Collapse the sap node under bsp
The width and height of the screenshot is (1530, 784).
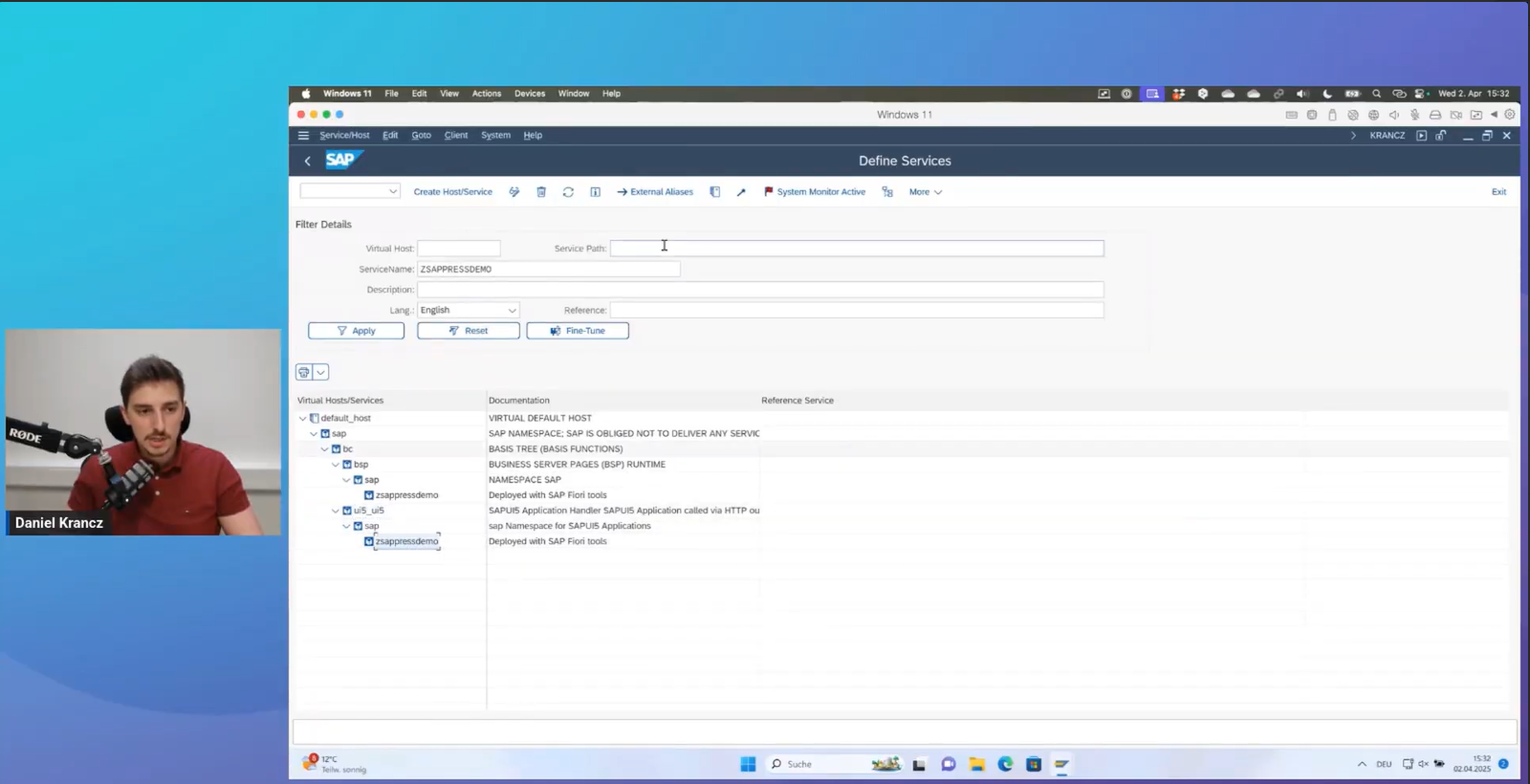(x=346, y=480)
